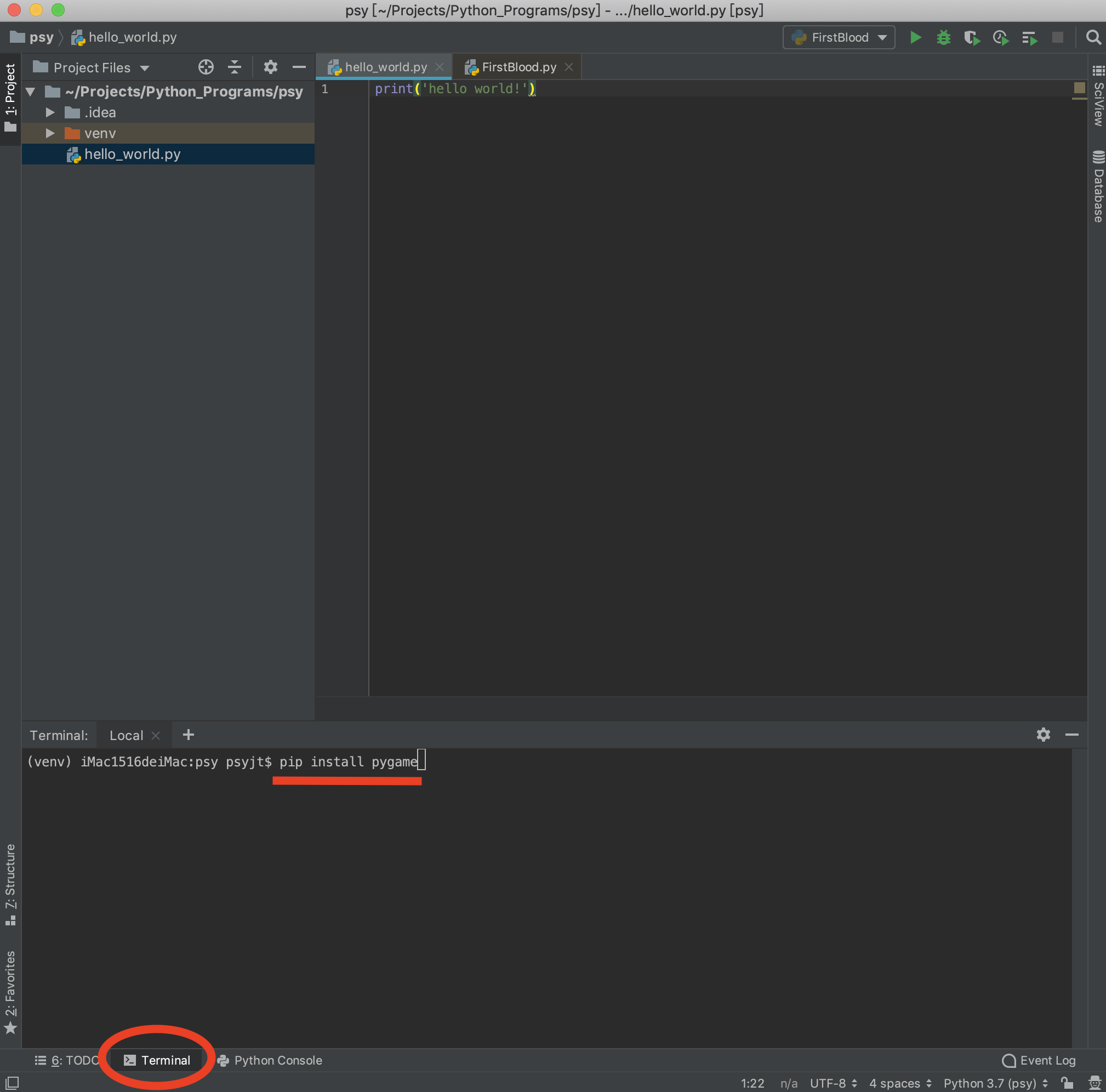Screen dimensions: 1106x1092
Task: Expand the .idea folder
Action: (x=50, y=112)
